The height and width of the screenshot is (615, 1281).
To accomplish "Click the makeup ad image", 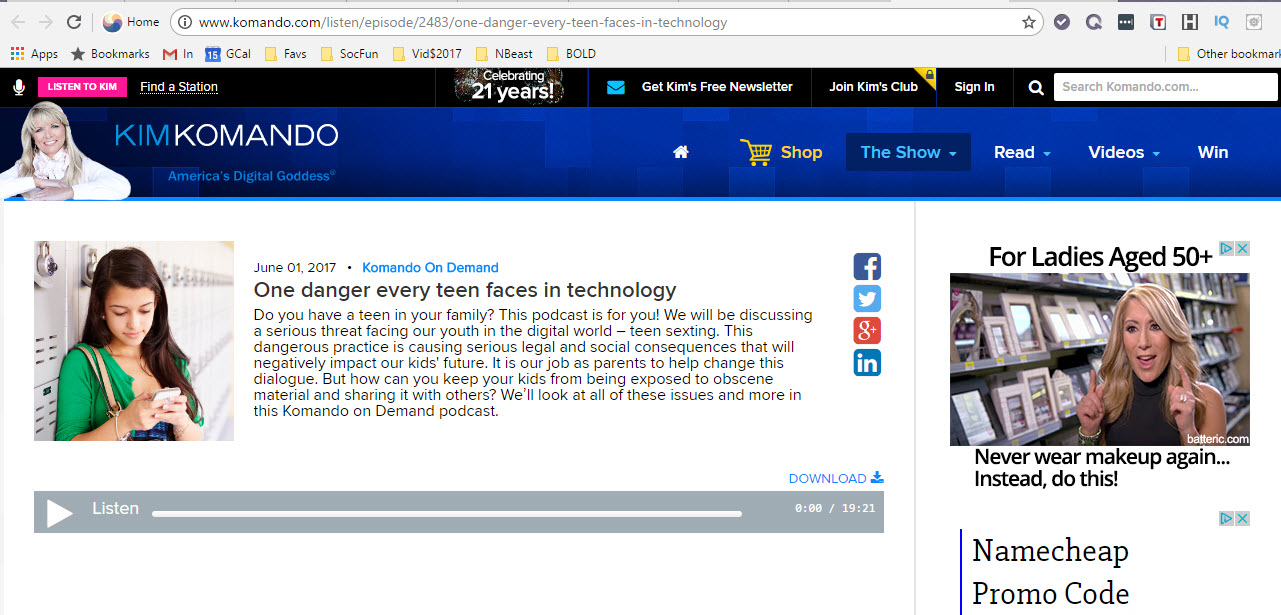I will pyautogui.click(x=1100, y=359).
